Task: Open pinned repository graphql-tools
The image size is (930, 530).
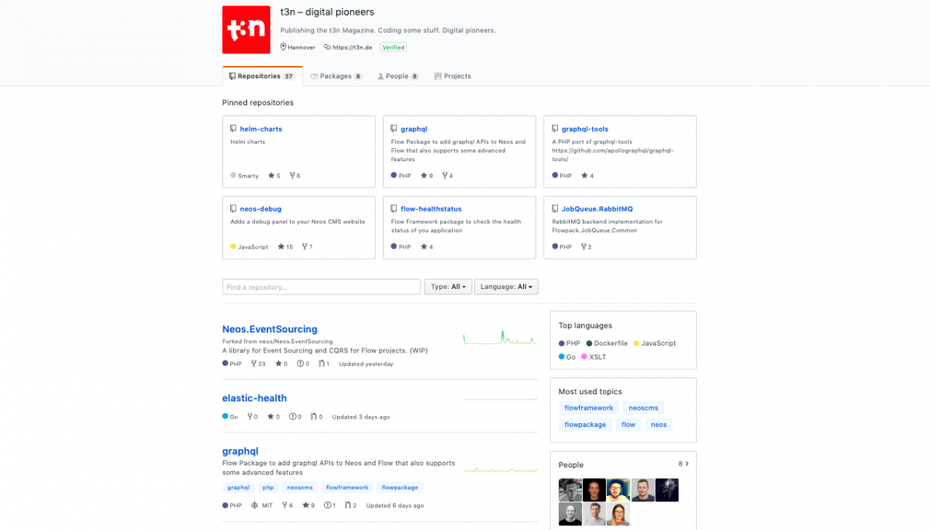Action: click(585, 129)
